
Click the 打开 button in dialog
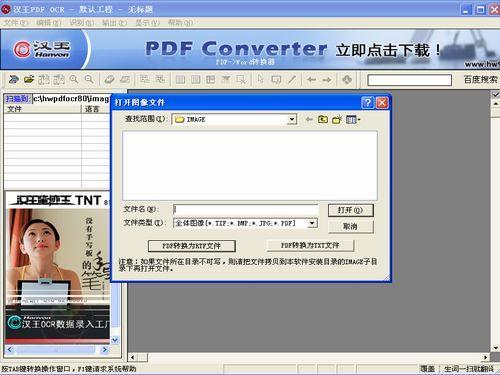[350, 210]
